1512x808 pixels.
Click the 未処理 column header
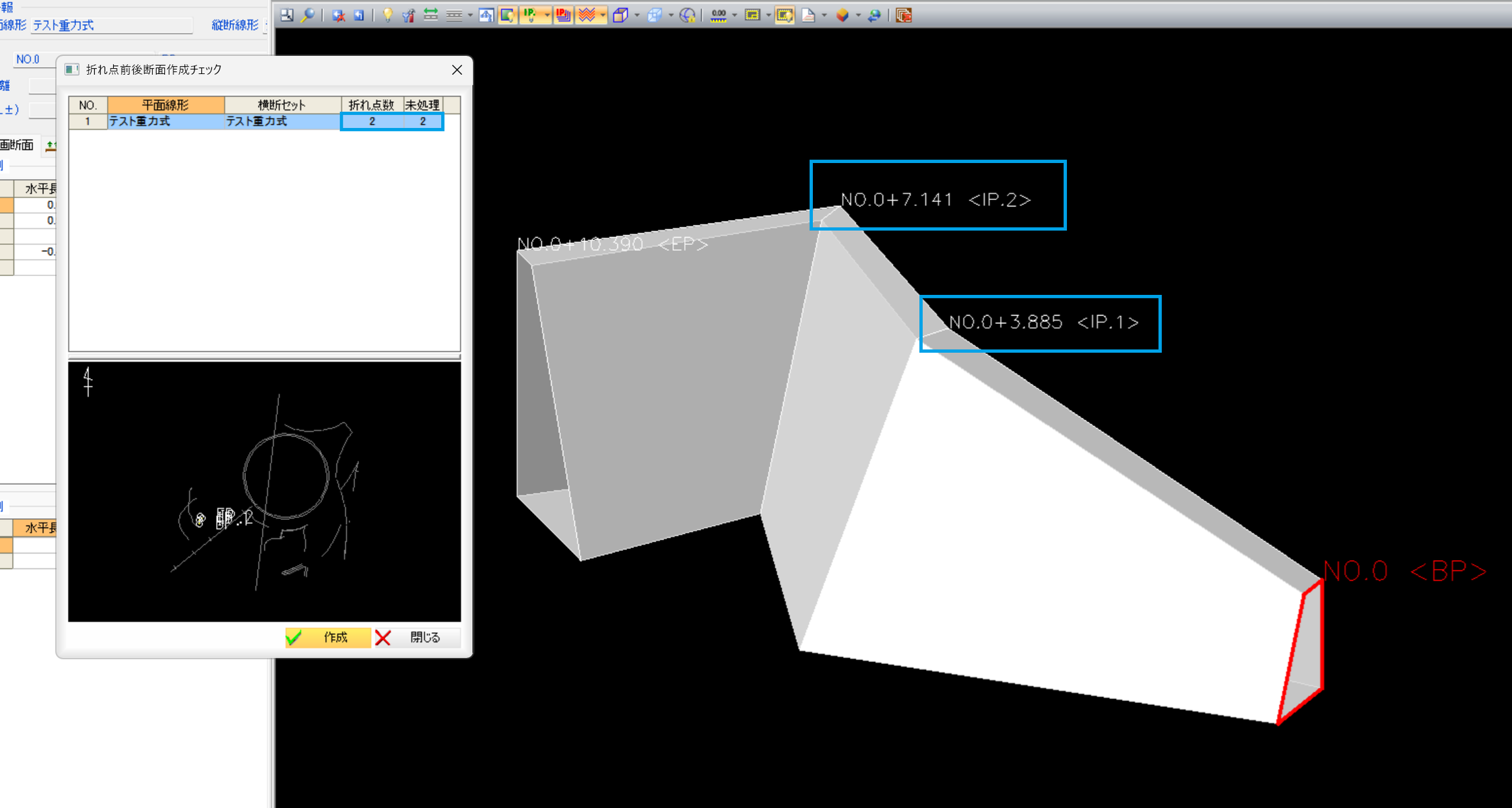click(422, 105)
